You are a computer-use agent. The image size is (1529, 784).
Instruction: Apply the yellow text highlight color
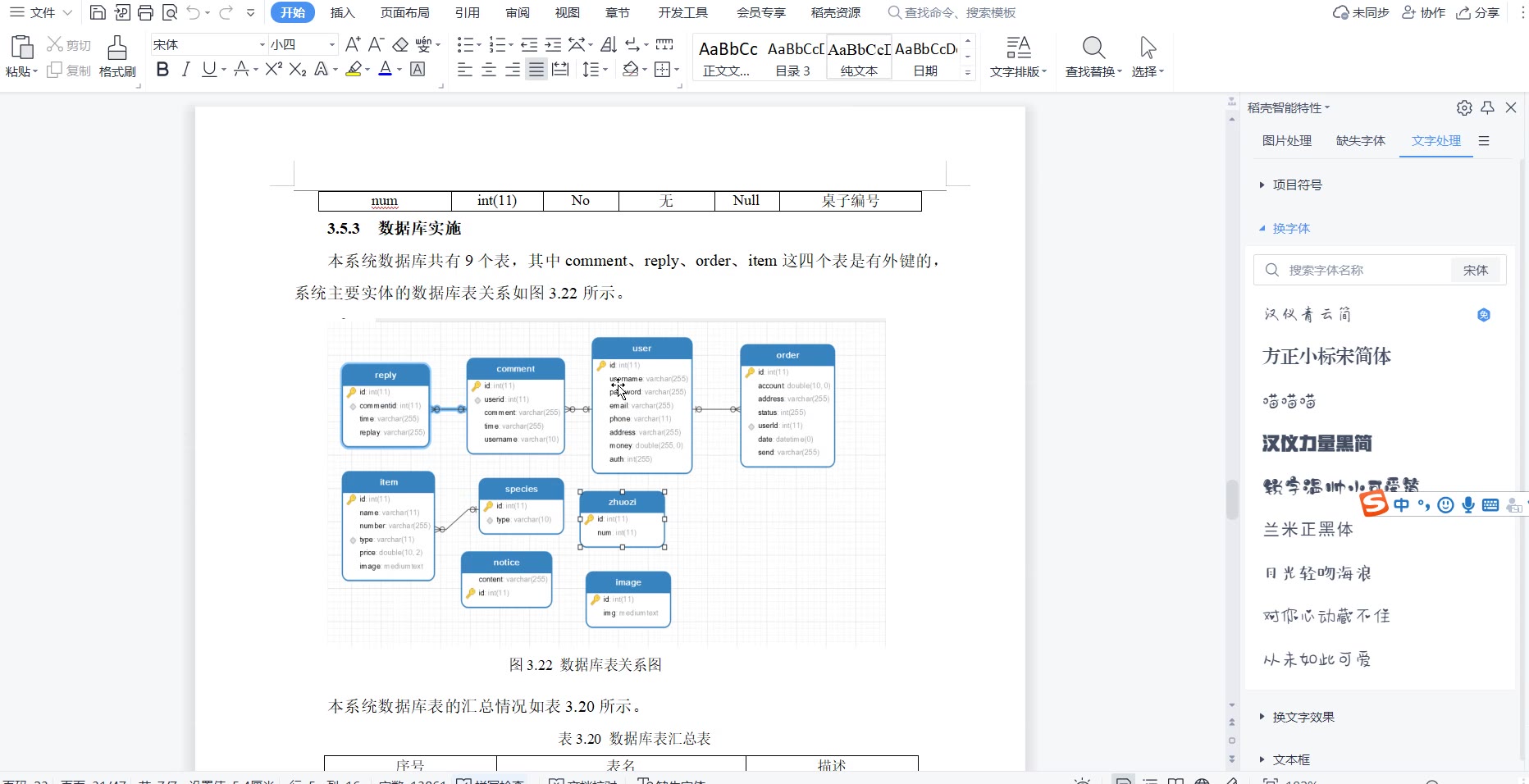coord(354,70)
